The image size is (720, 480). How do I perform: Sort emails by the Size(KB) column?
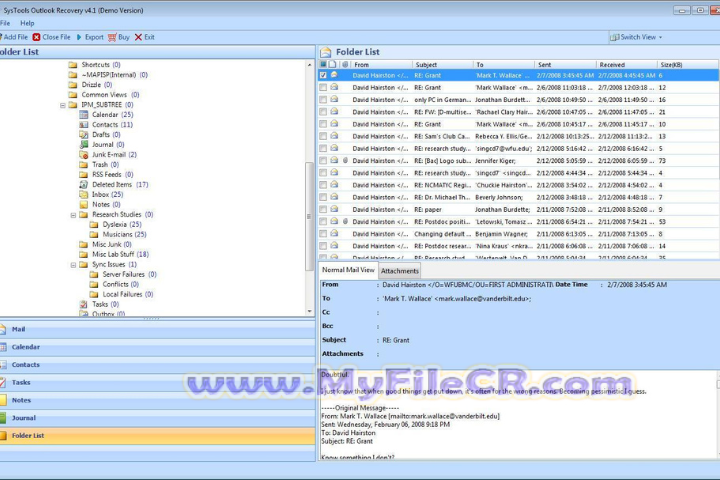(x=687, y=65)
